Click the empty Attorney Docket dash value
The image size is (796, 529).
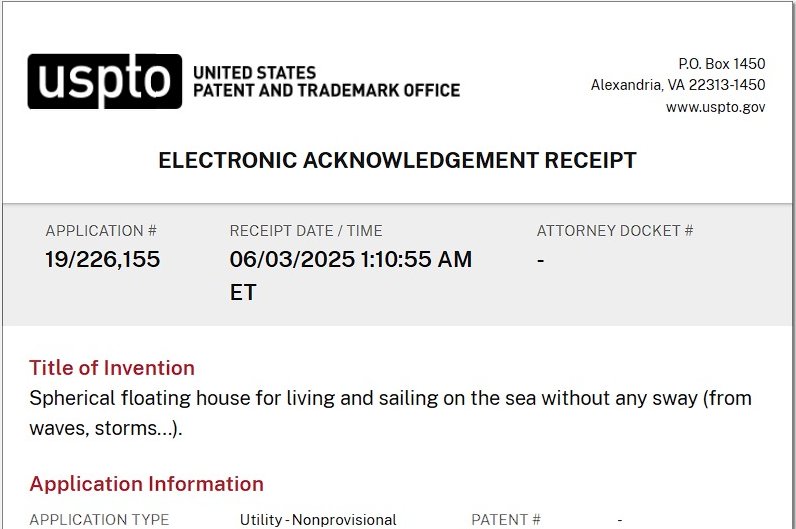pyautogui.click(x=541, y=260)
